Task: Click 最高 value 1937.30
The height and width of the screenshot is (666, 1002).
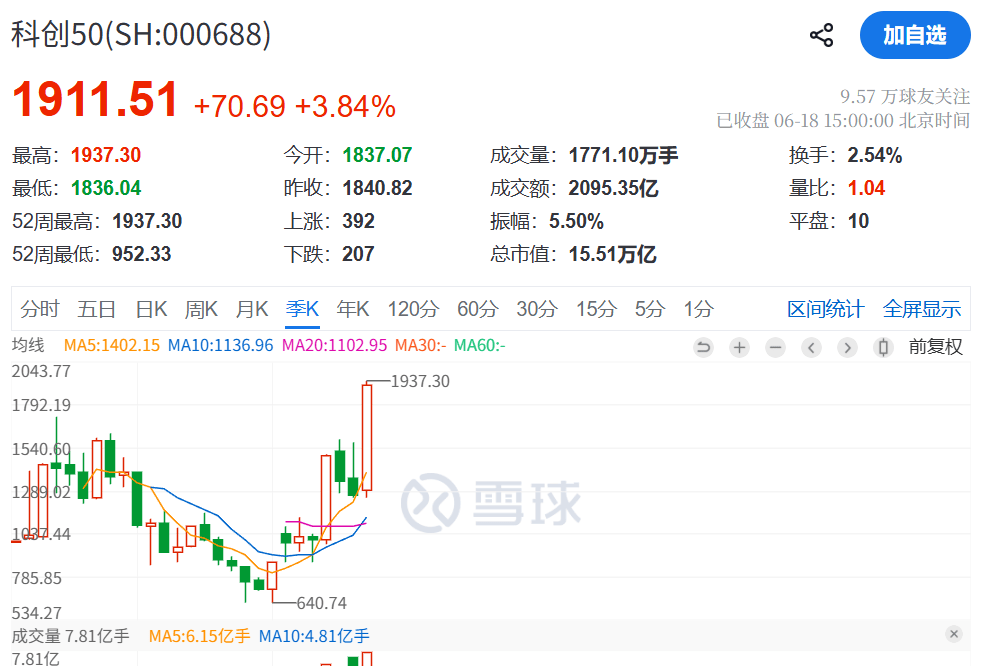Action: 105,155
